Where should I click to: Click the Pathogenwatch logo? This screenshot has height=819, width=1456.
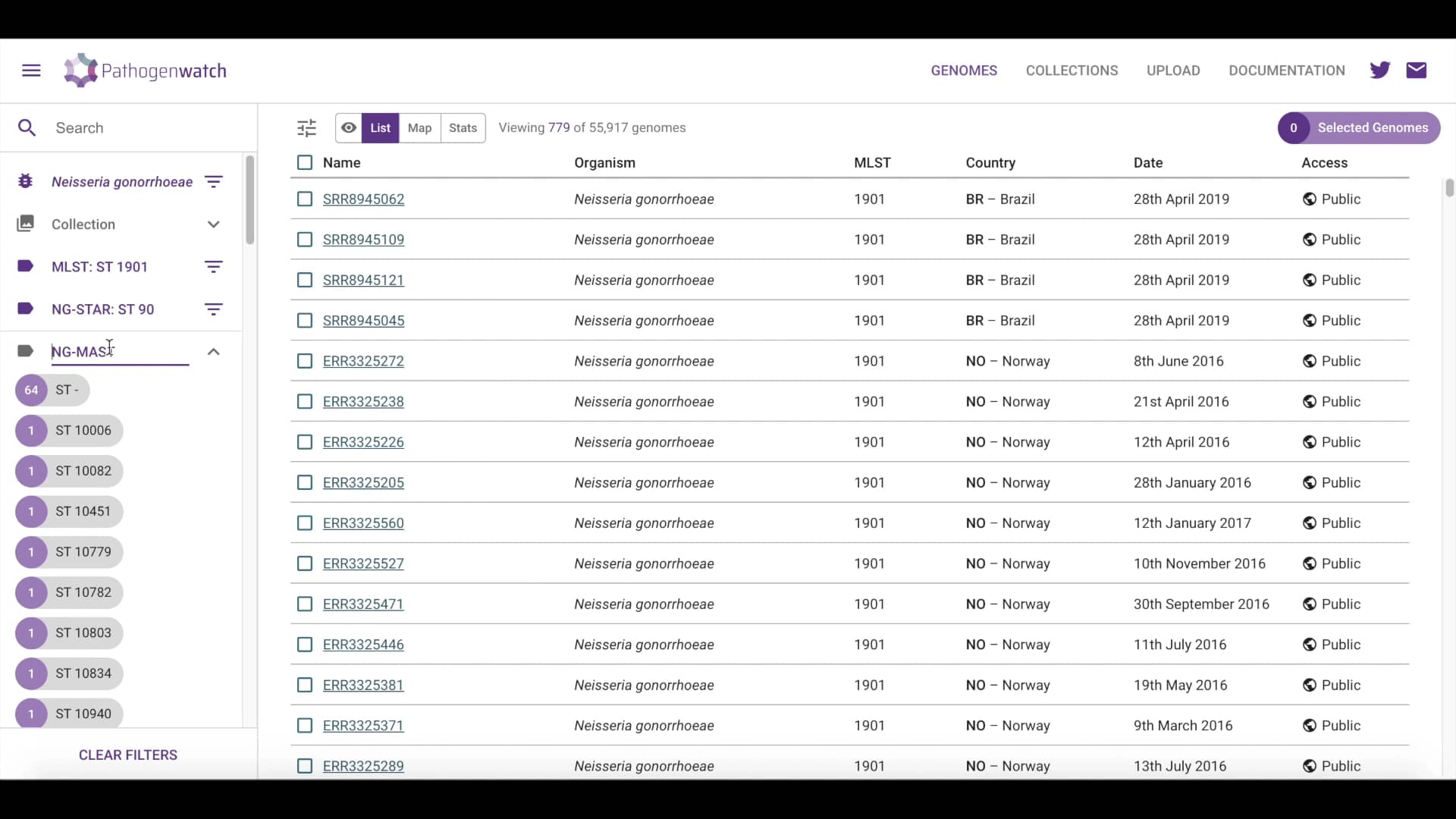(144, 70)
